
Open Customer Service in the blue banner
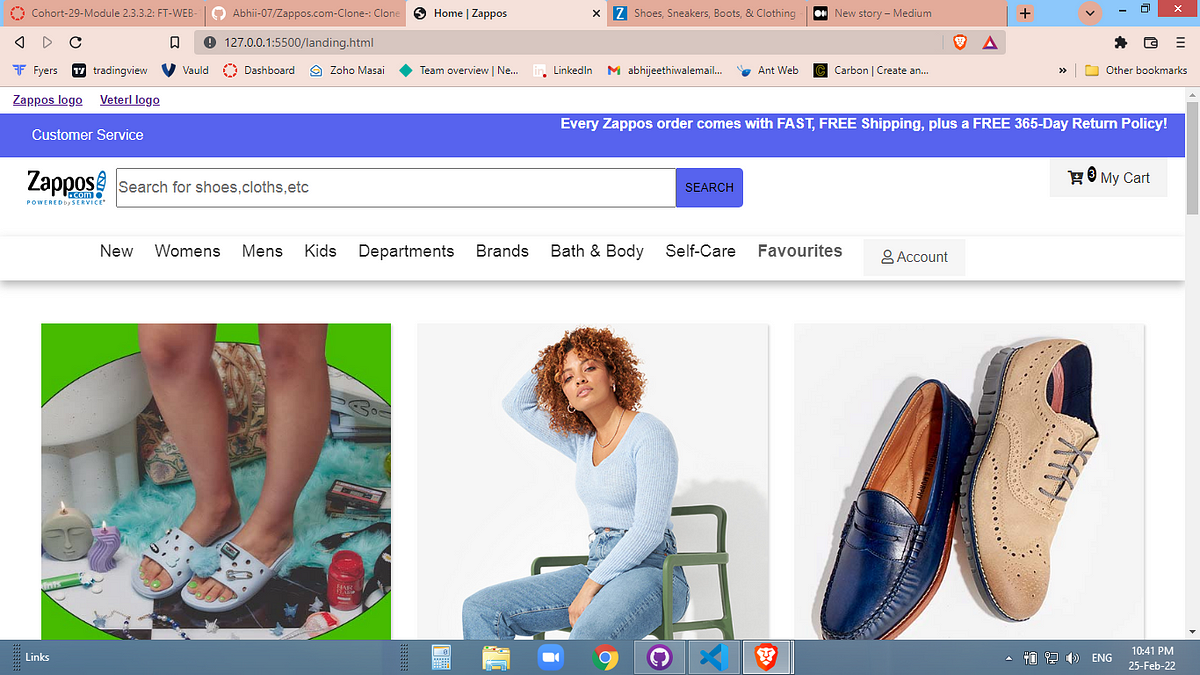[x=88, y=135]
